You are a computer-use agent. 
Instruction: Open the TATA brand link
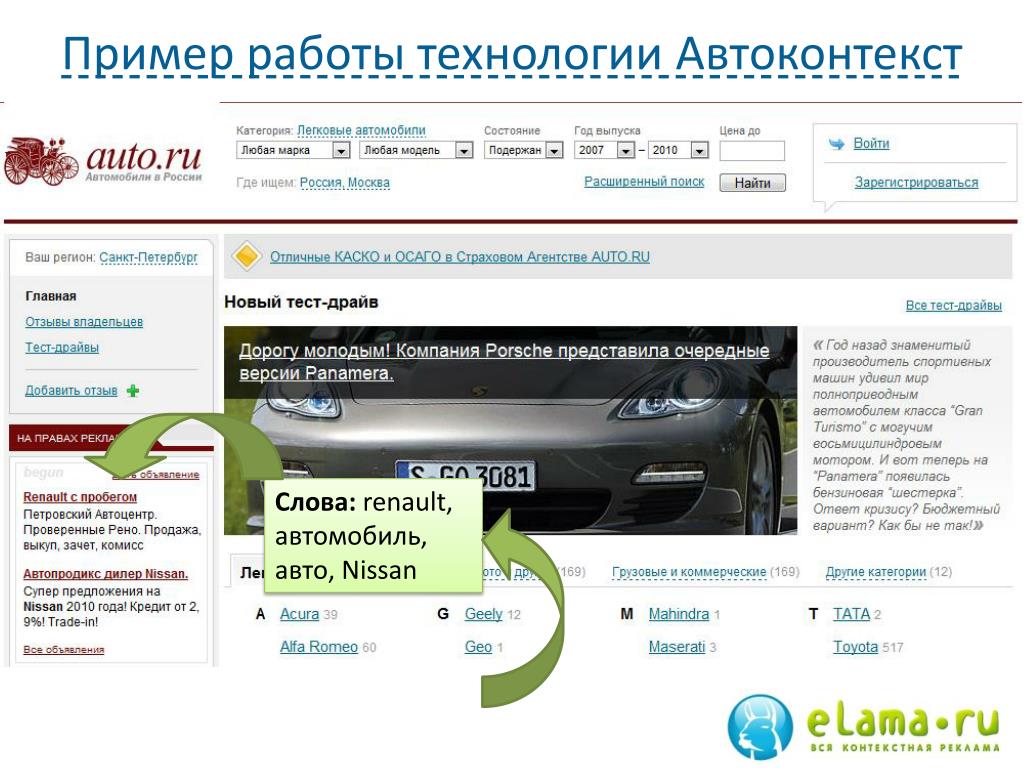[x=852, y=614]
